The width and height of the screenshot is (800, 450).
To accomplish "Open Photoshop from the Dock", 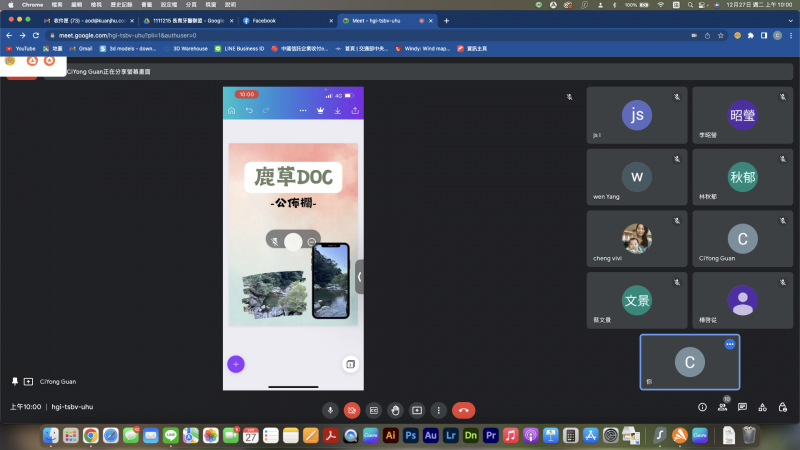I will (x=410, y=435).
